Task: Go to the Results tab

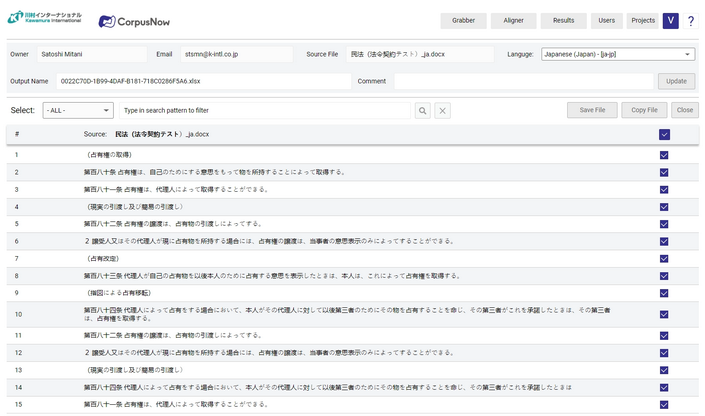Action: [563, 21]
